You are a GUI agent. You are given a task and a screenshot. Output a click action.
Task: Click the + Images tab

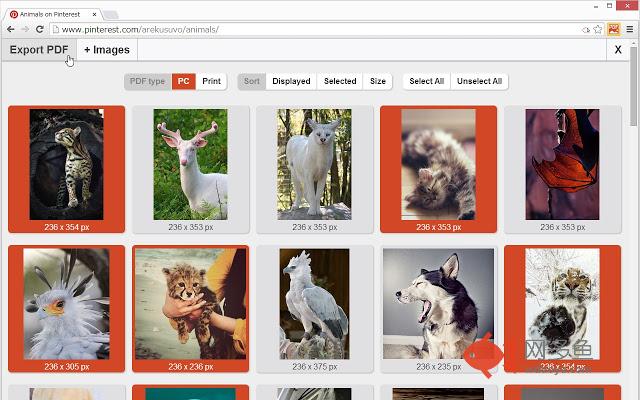coord(107,50)
